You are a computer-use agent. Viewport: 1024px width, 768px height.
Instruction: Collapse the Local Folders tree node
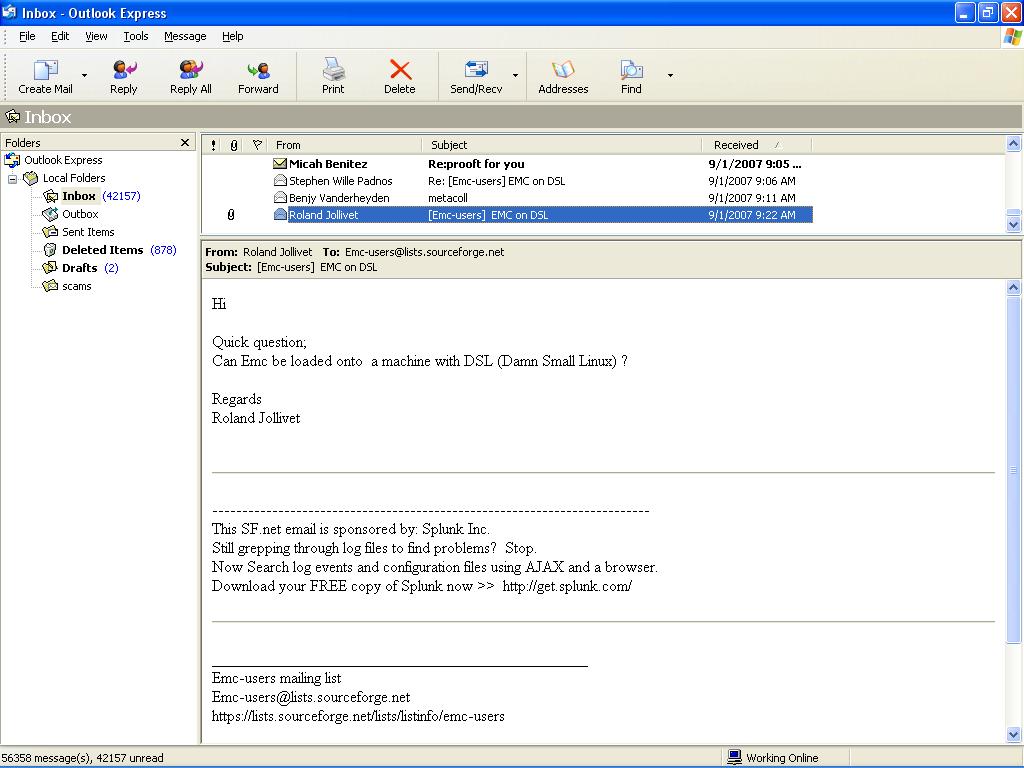pyautogui.click(x=12, y=178)
